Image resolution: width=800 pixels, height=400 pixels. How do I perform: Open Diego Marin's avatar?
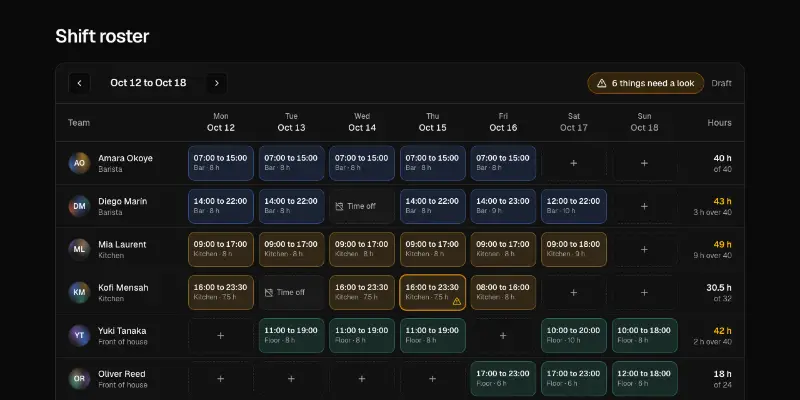pos(79,206)
